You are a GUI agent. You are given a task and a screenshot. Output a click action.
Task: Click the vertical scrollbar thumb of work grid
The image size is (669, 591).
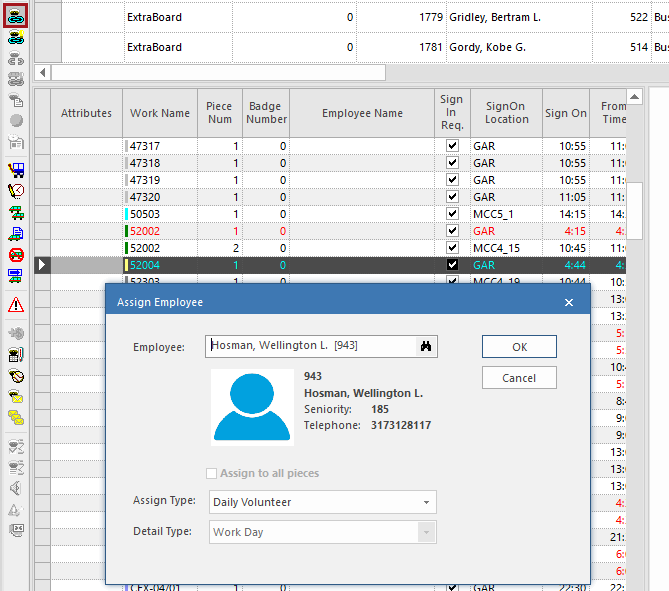pos(634,211)
